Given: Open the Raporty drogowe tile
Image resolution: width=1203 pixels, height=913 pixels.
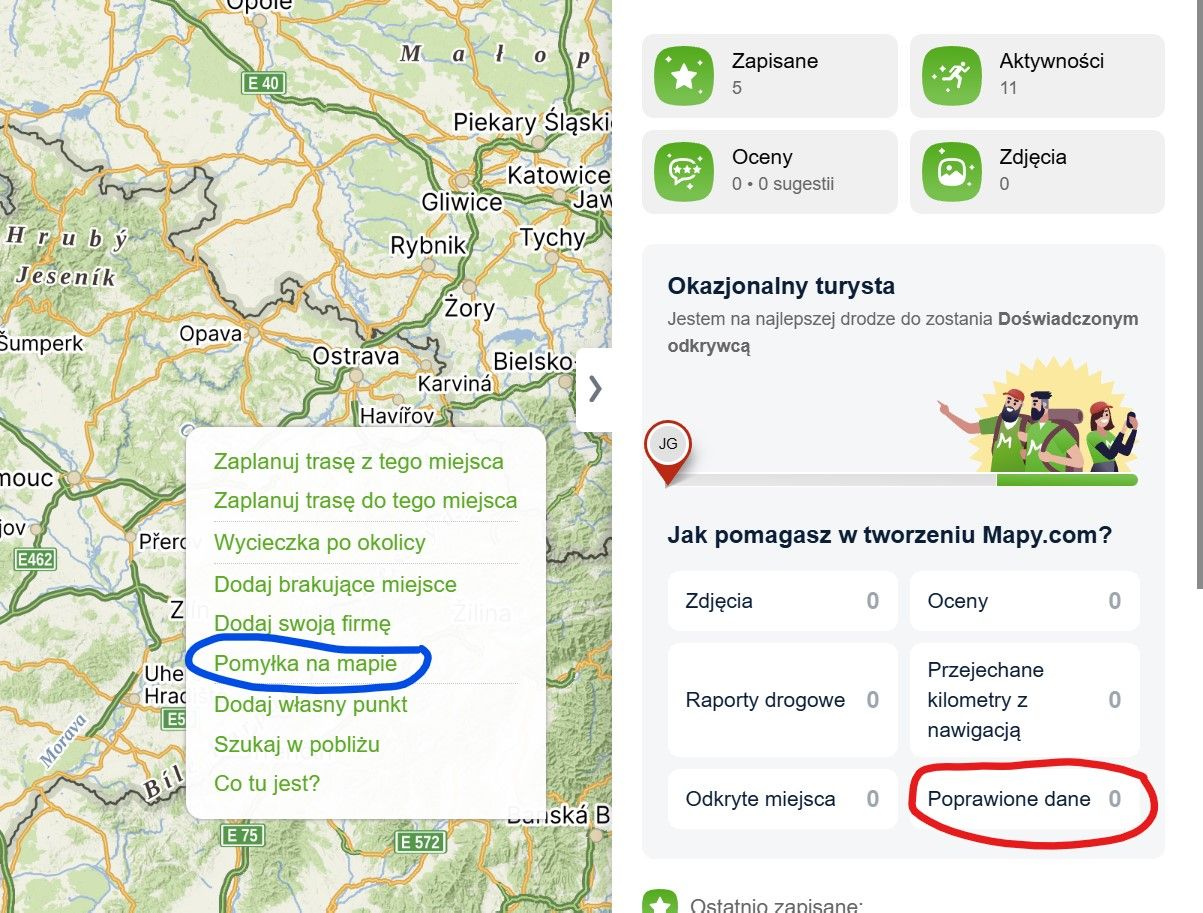Looking at the screenshot, I should (x=783, y=700).
